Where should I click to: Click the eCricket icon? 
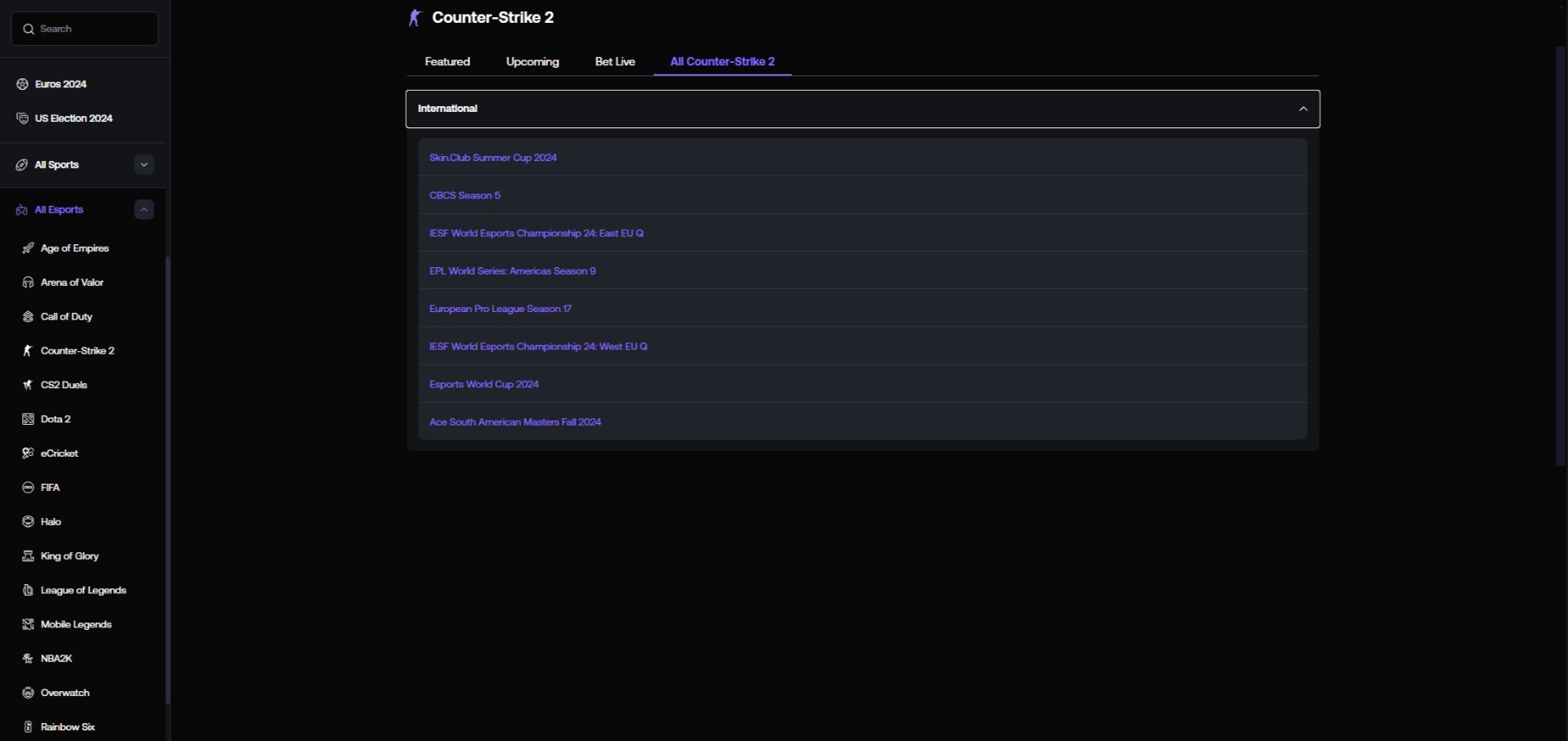tap(28, 453)
